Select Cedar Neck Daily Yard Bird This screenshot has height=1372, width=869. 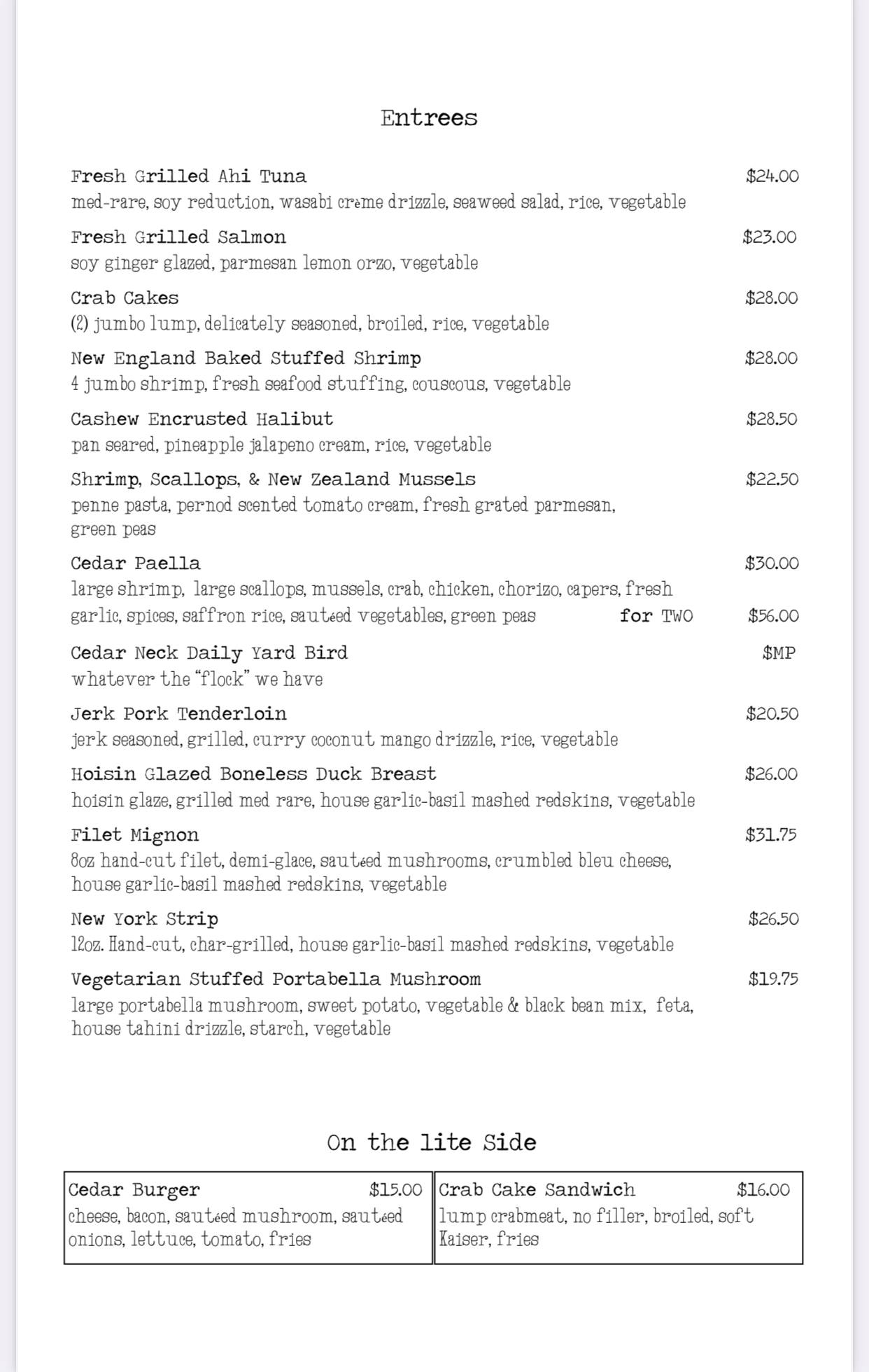click(209, 652)
